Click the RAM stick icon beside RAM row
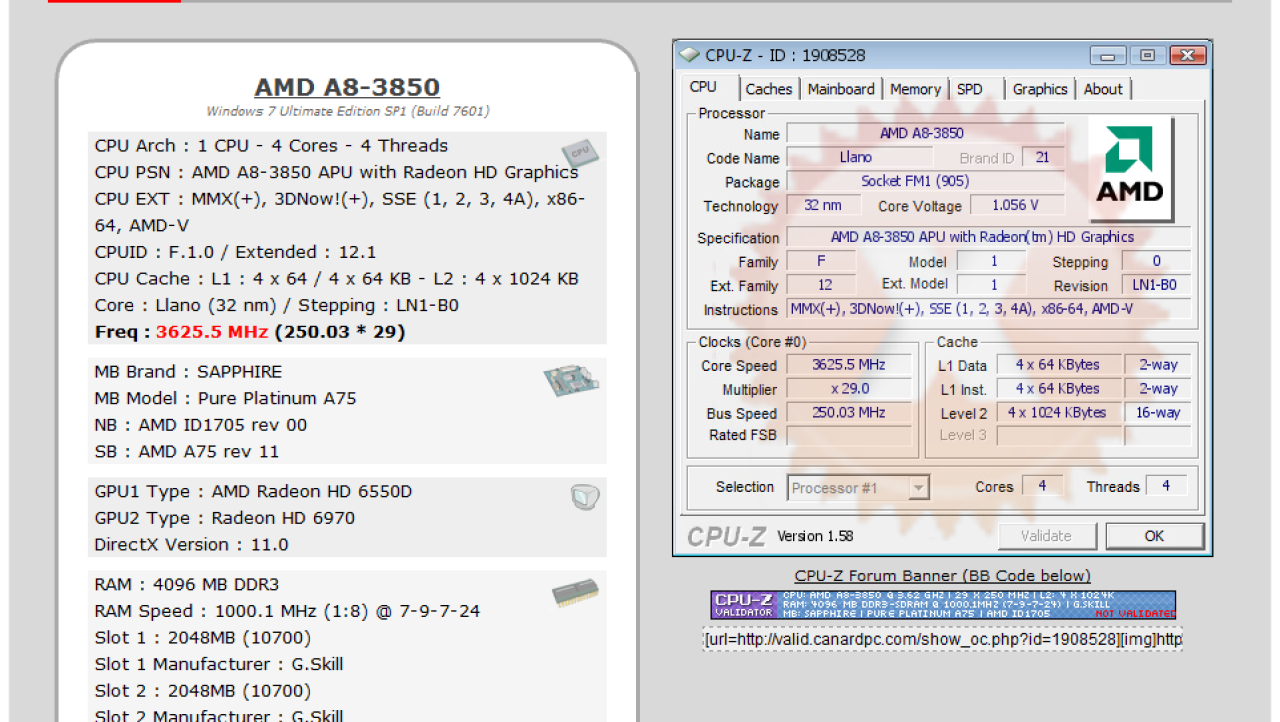1280x722 pixels. (x=575, y=593)
